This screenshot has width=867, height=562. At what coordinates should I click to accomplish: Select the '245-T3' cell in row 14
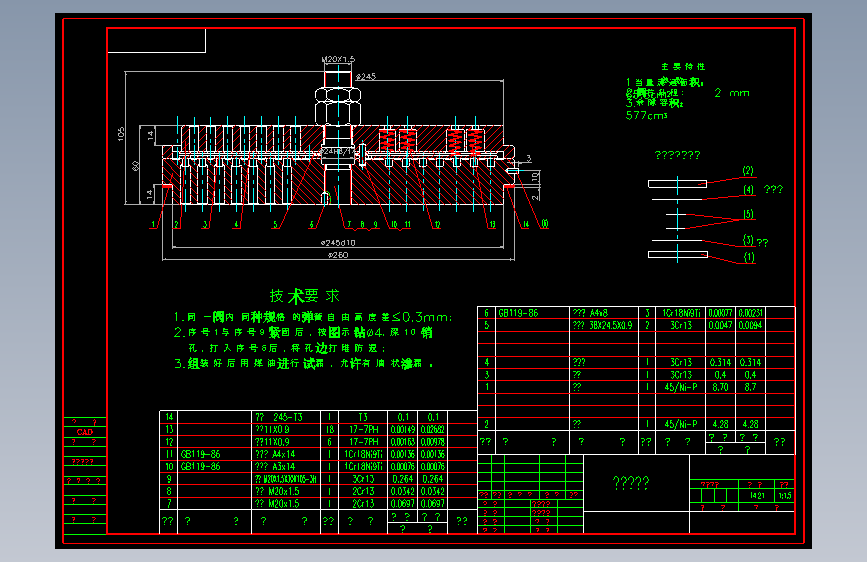click(x=288, y=417)
